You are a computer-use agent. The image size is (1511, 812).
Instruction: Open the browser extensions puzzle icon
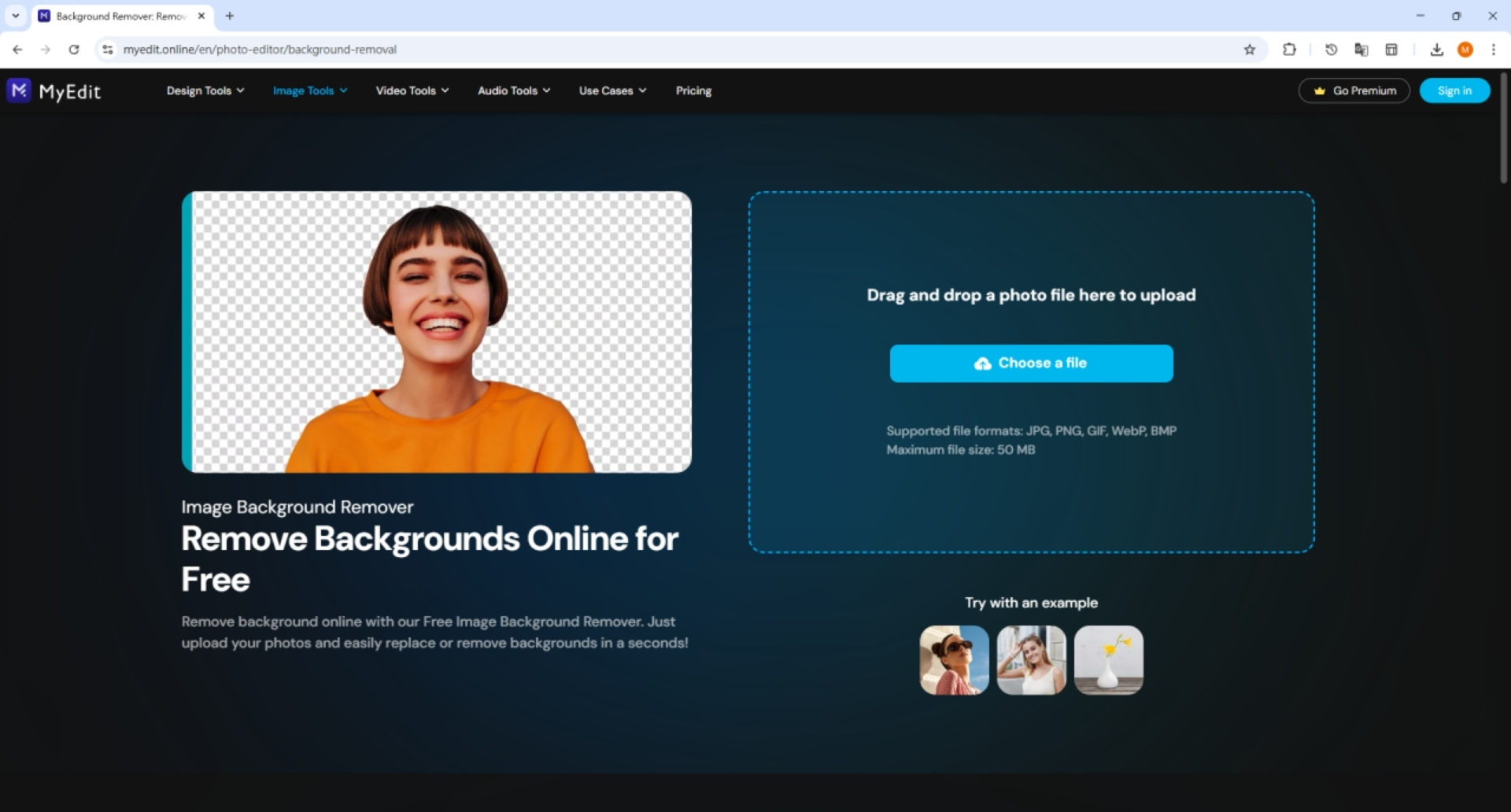click(1289, 50)
